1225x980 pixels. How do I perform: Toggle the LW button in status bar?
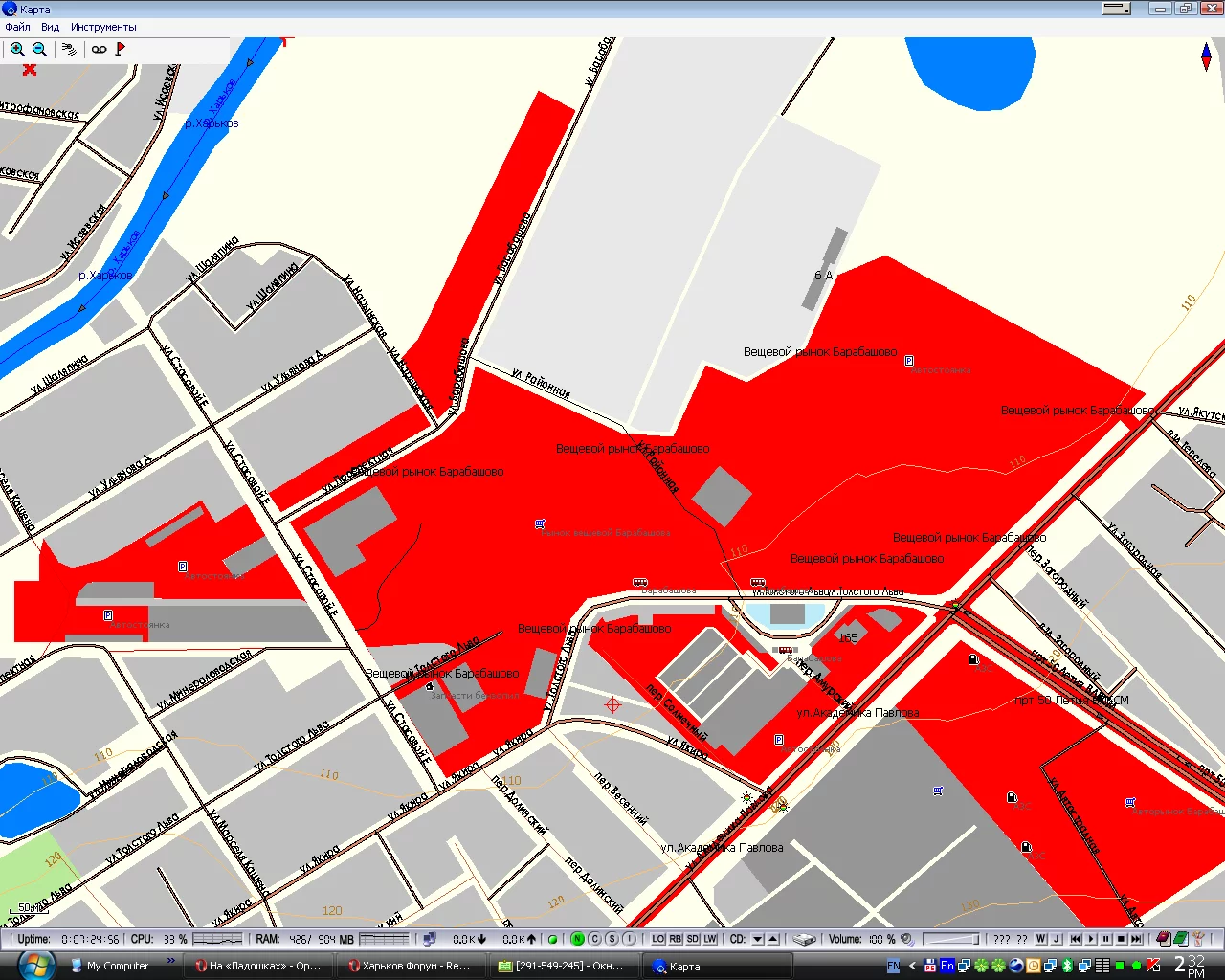click(x=710, y=939)
